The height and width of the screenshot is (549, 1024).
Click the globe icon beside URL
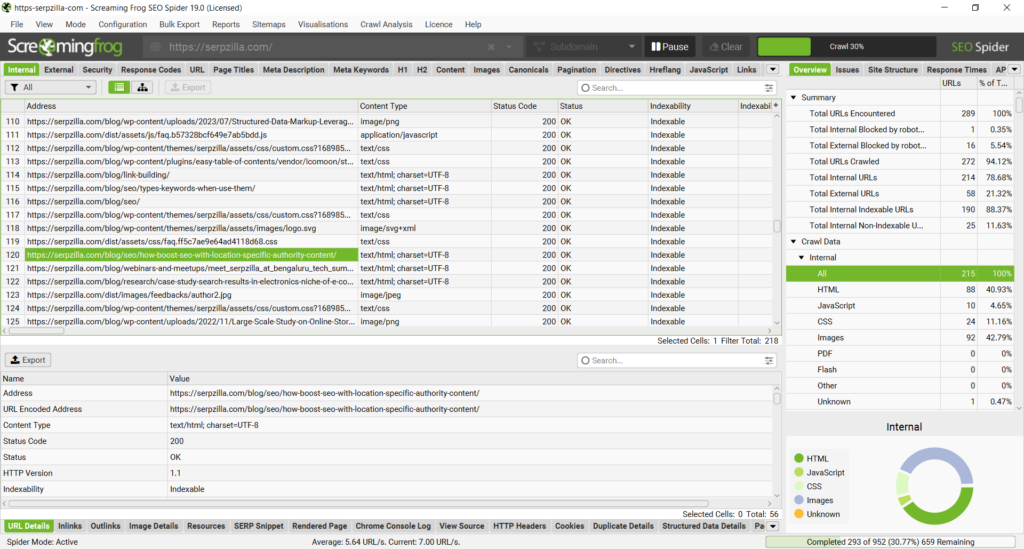(155, 47)
